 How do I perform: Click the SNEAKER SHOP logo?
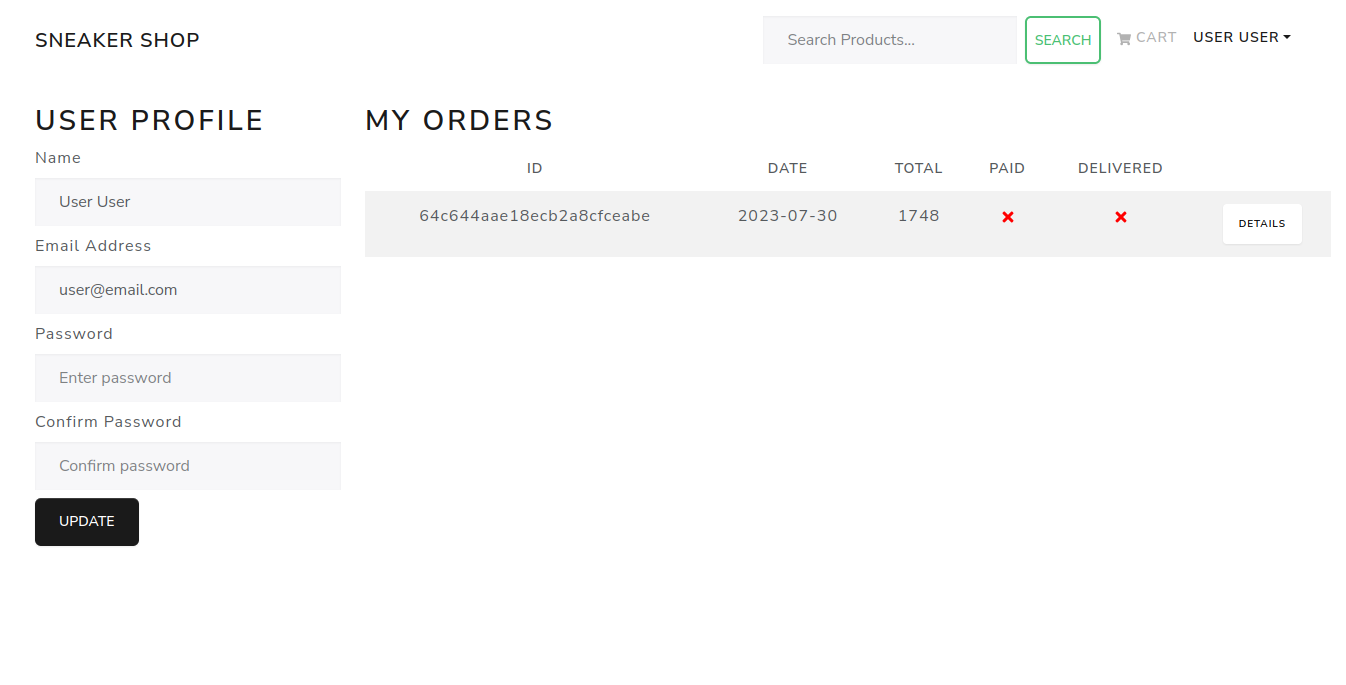click(117, 40)
